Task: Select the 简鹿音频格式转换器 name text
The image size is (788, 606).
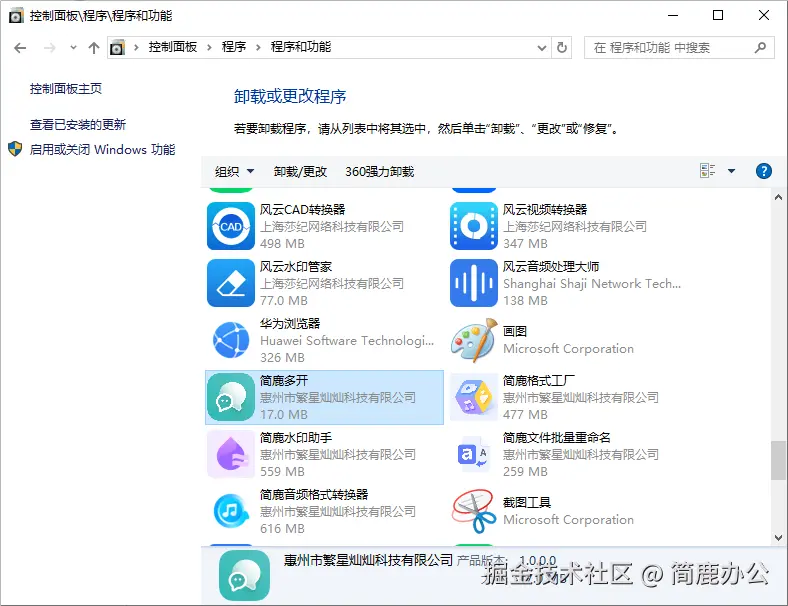Action: [314, 494]
